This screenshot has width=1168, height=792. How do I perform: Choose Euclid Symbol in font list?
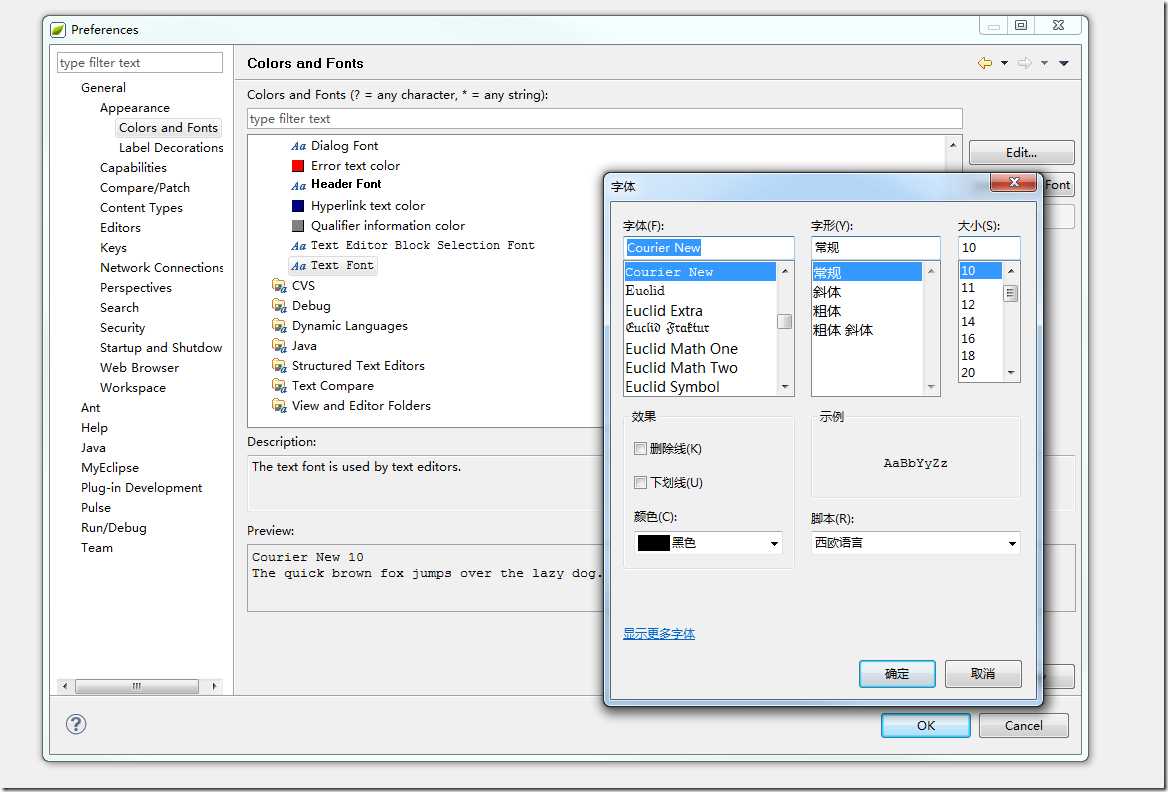pyautogui.click(x=673, y=387)
